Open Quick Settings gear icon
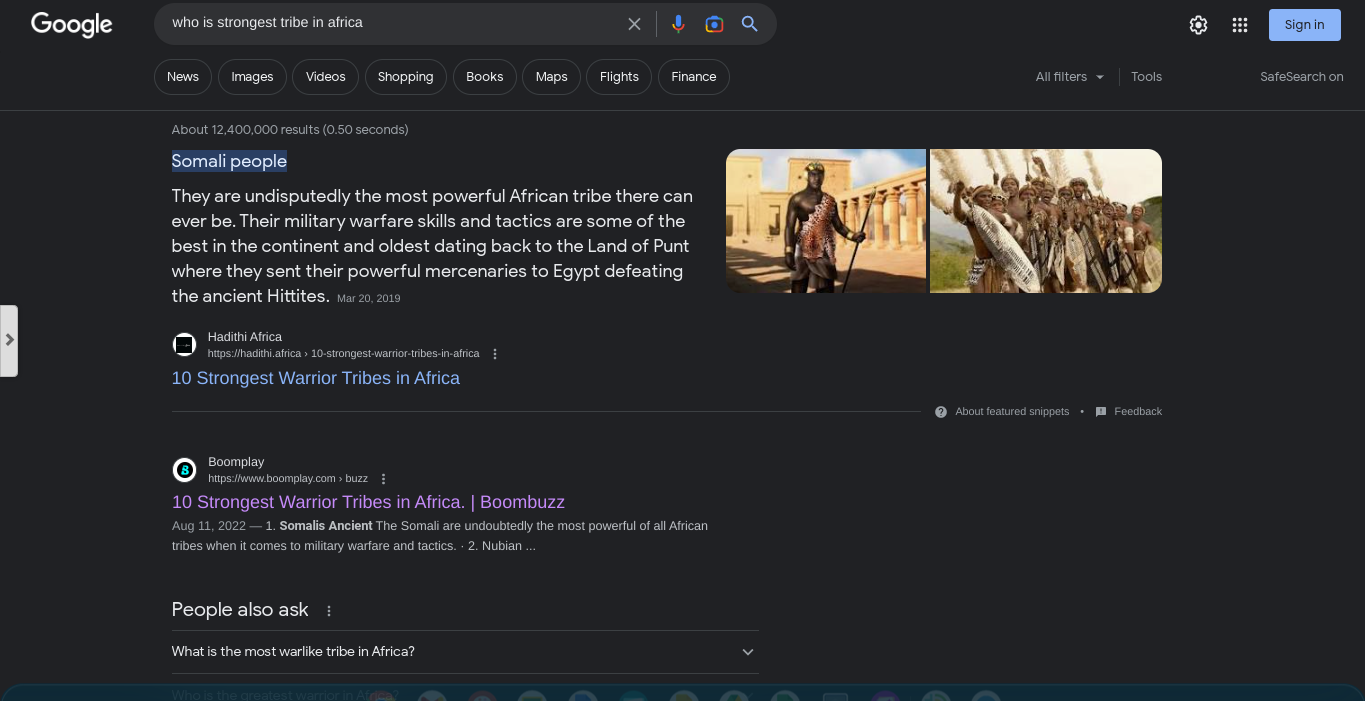 tap(1198, 25)
